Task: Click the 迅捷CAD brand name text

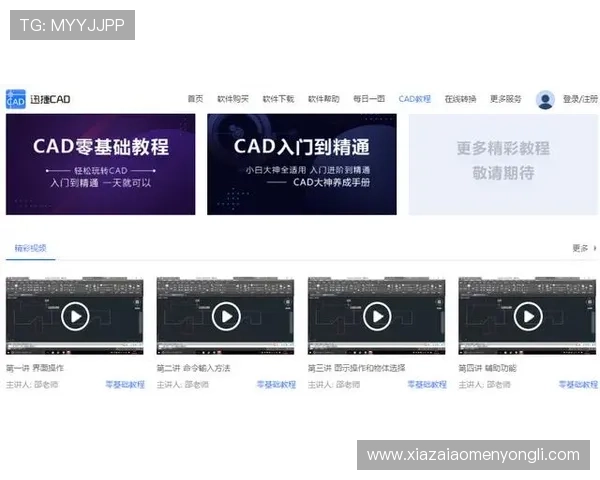Action: (50, 100)
